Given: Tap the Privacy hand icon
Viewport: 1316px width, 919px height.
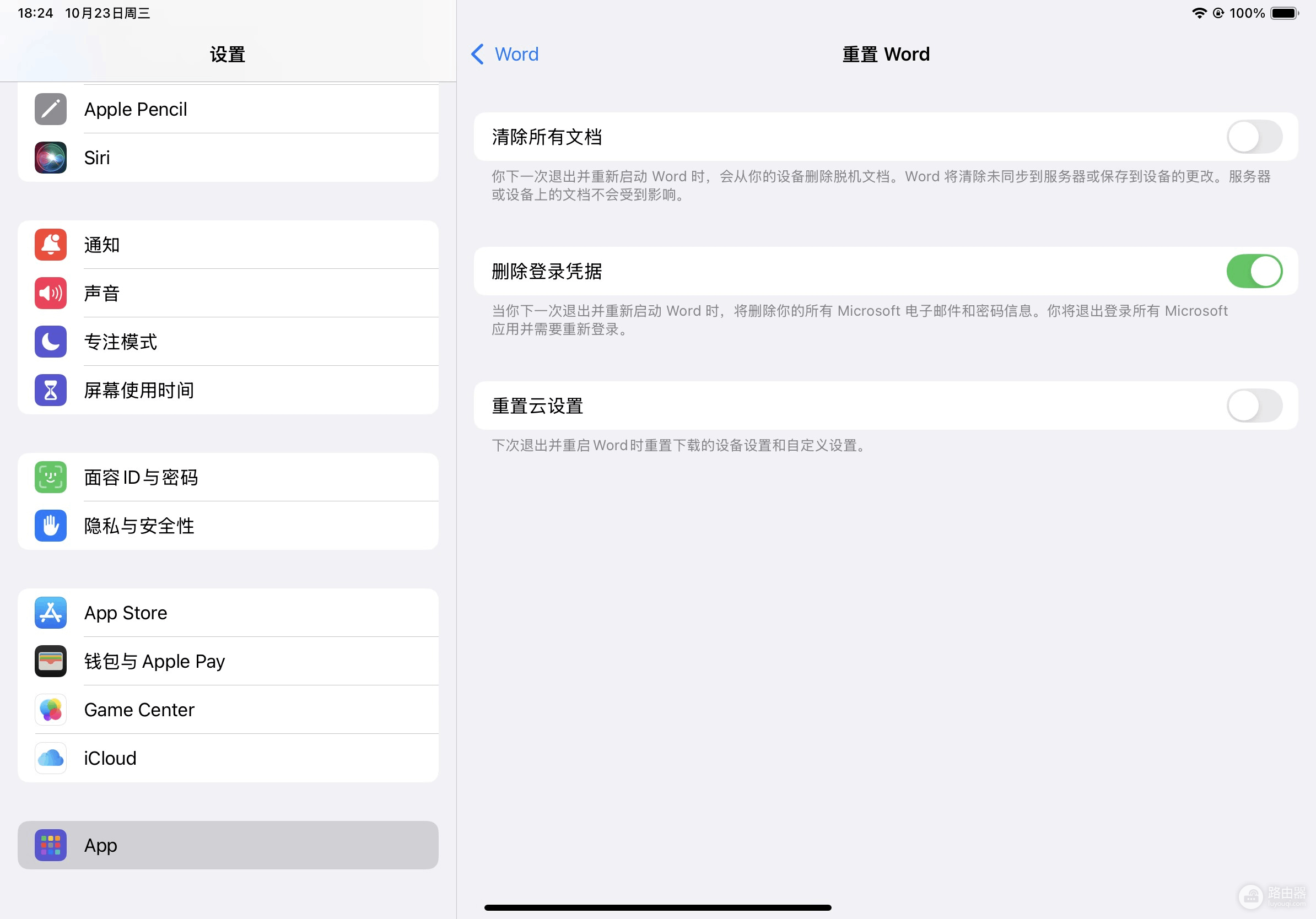Looking at the screenshot, I should (51, 526).
